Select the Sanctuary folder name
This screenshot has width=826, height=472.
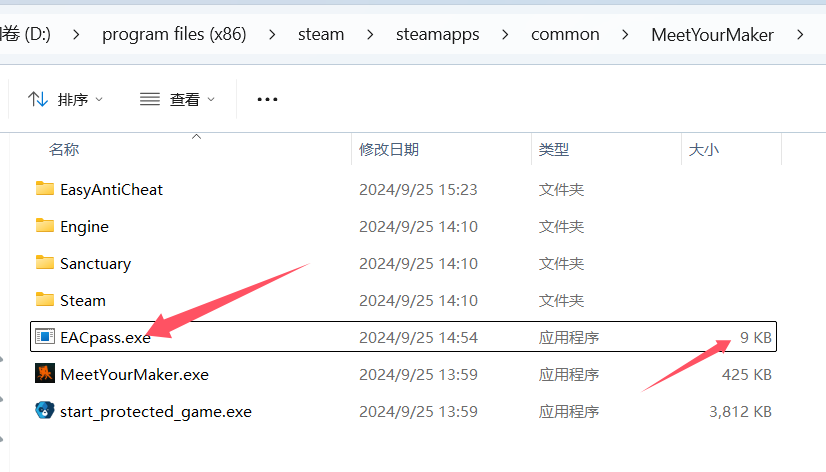[95, 263]
